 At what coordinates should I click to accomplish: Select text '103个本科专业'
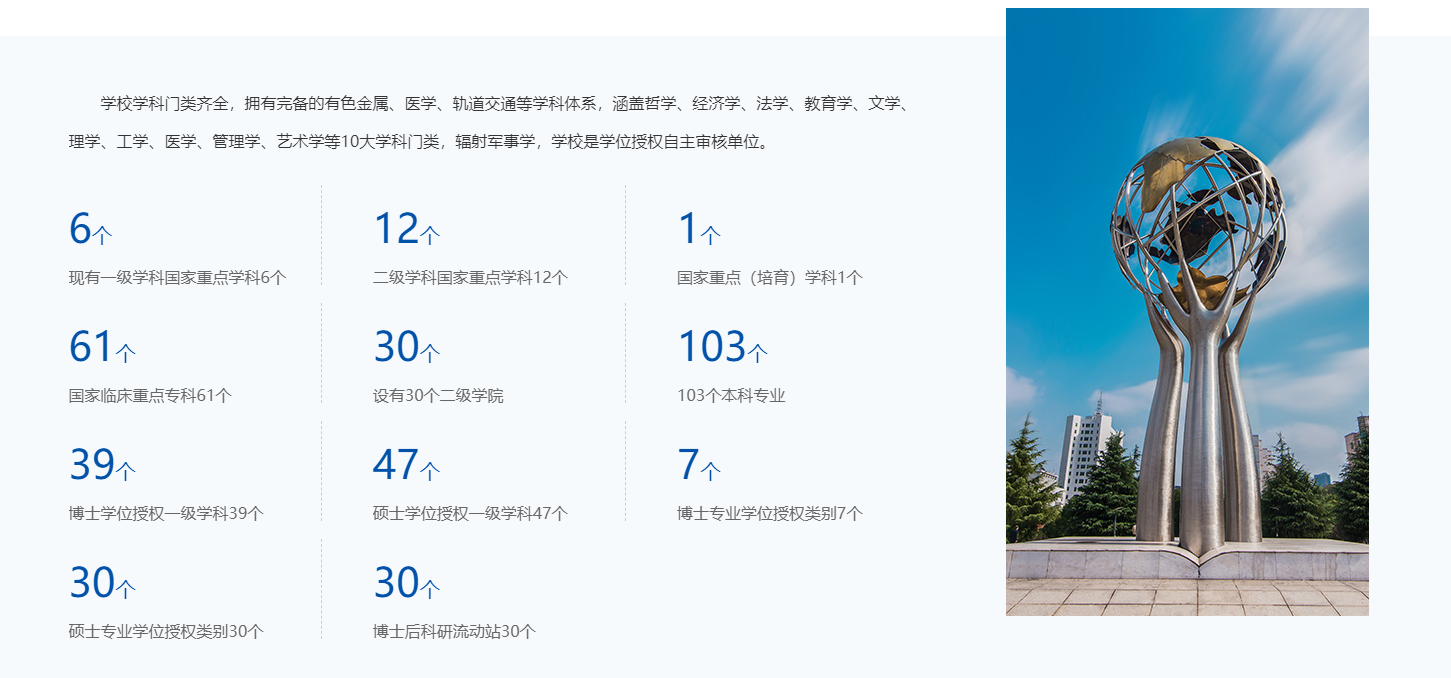point(731,396)
